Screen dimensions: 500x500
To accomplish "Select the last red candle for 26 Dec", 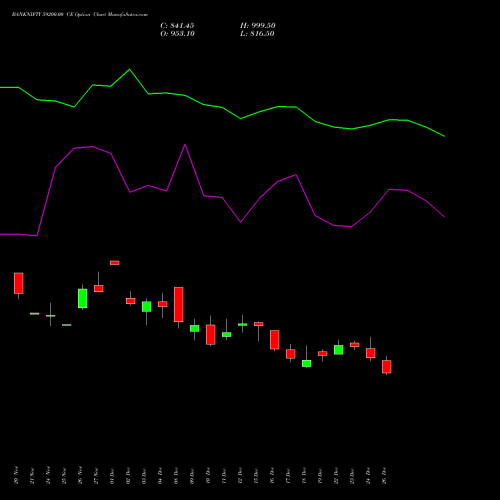I will pos(387,367).
